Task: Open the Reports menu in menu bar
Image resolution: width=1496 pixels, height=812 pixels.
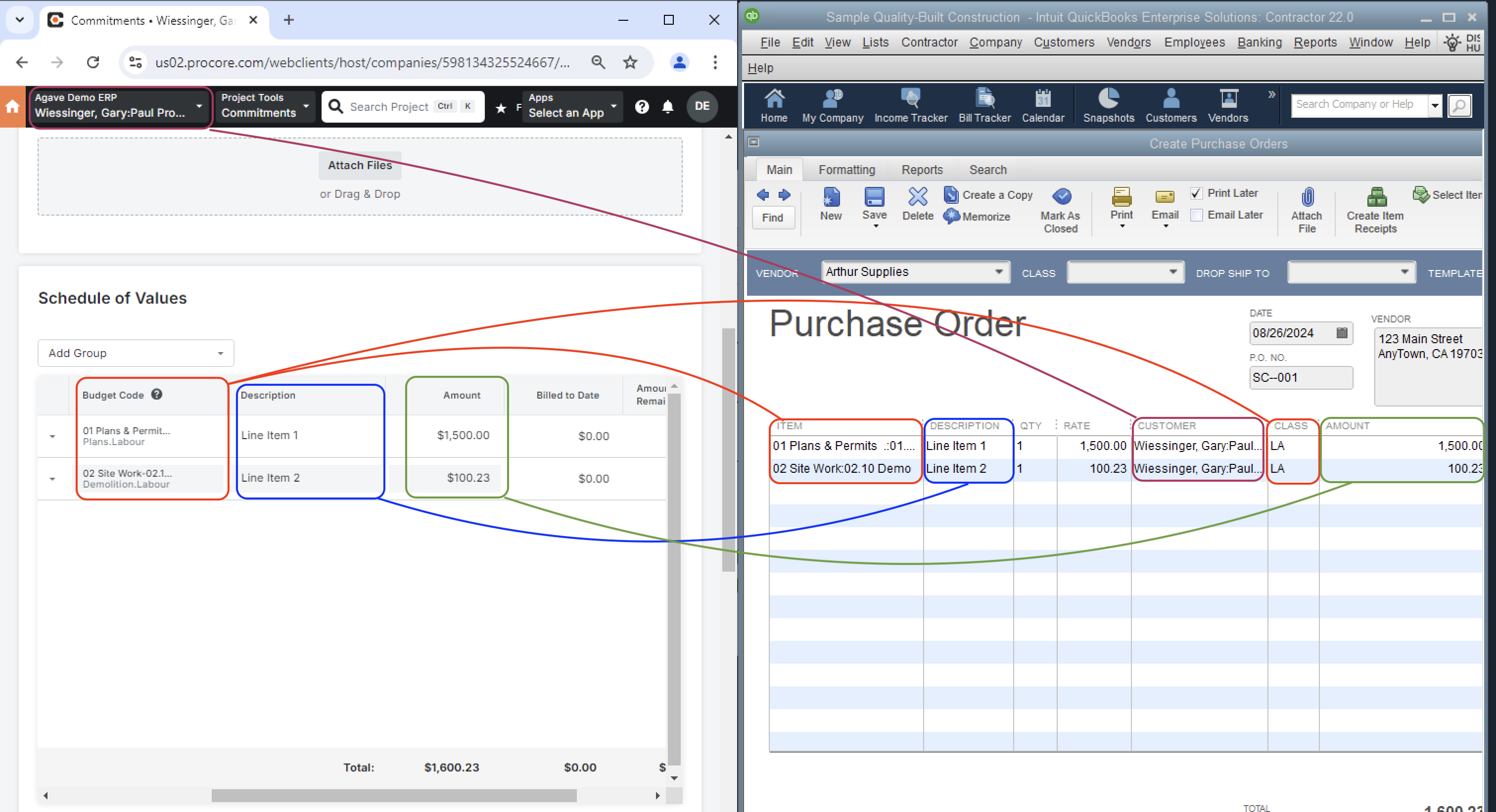Action: coord(1315,43)
